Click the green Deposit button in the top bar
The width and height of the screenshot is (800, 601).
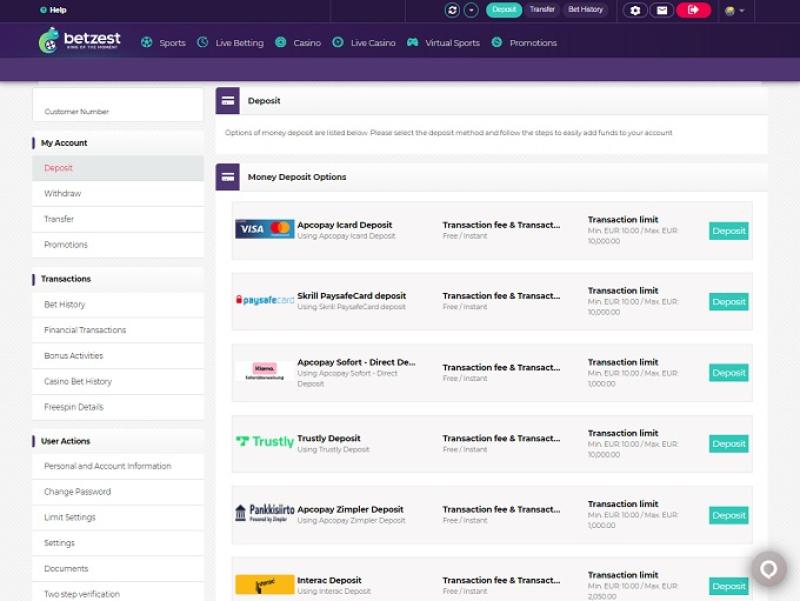point(504,10)
